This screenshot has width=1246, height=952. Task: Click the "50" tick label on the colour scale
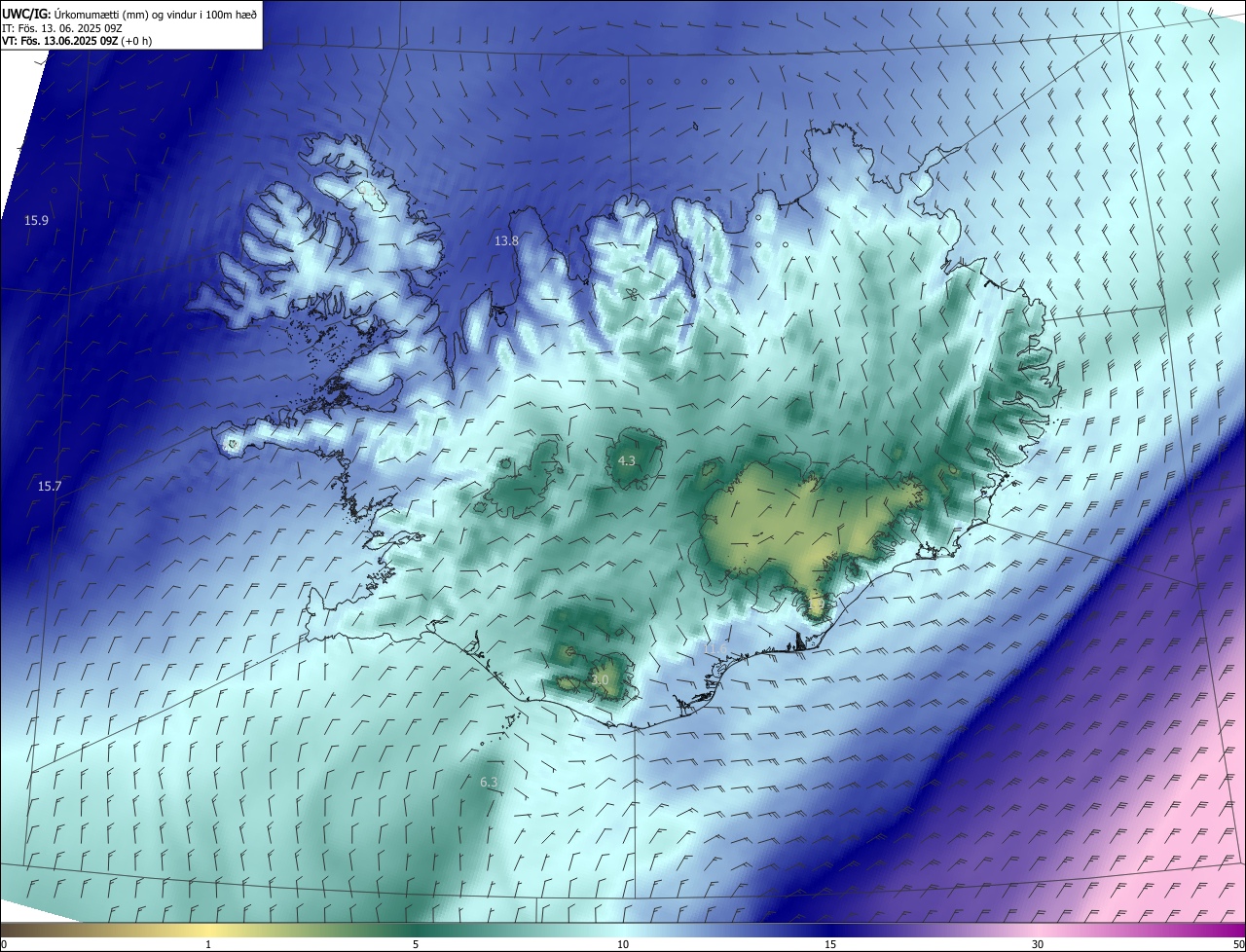[x=1238, y=944]
